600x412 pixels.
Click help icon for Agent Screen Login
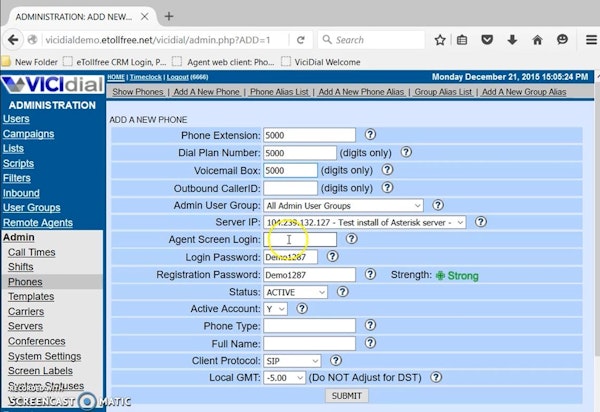(x=351, y=239)
